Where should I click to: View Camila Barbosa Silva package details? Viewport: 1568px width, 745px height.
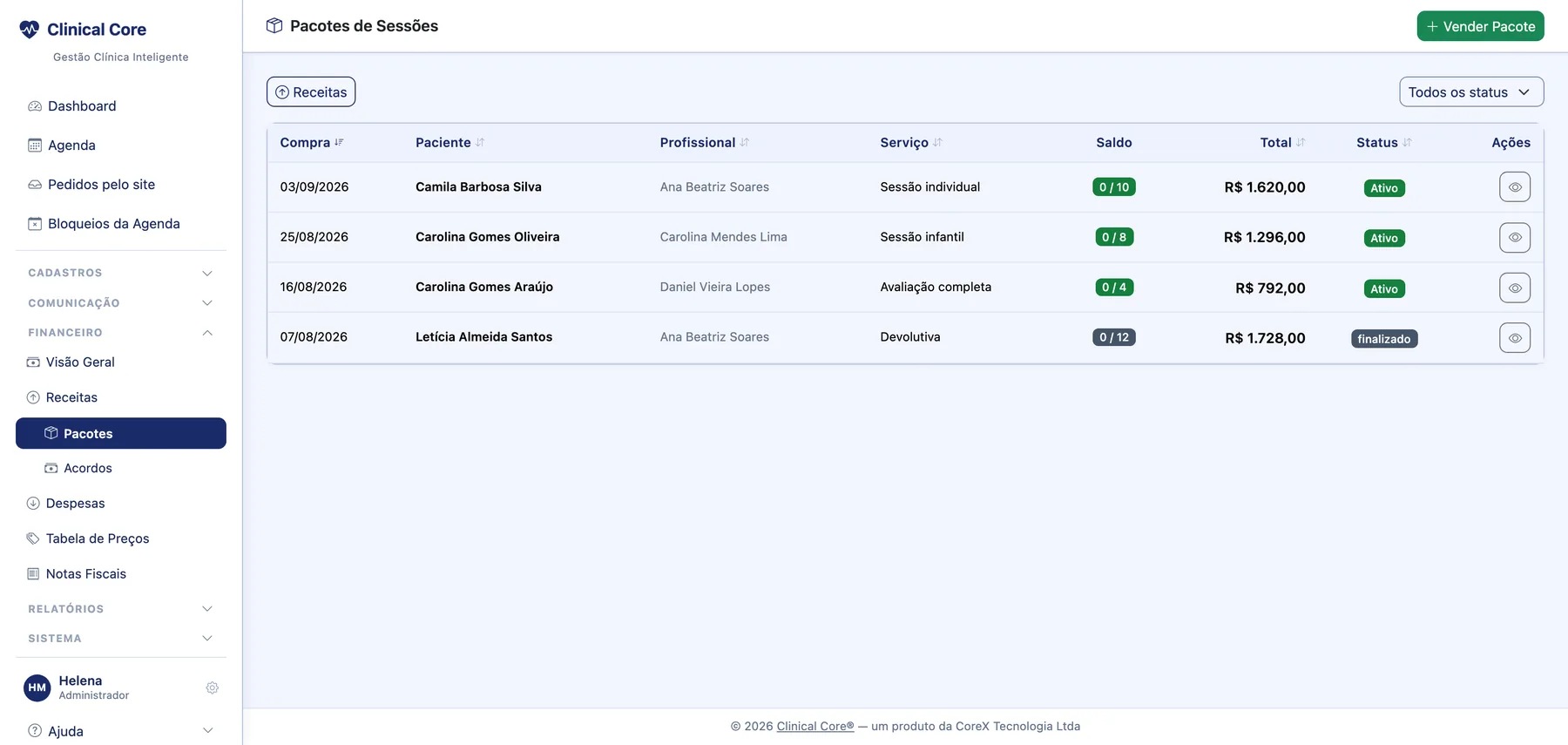pos(1515,186)
